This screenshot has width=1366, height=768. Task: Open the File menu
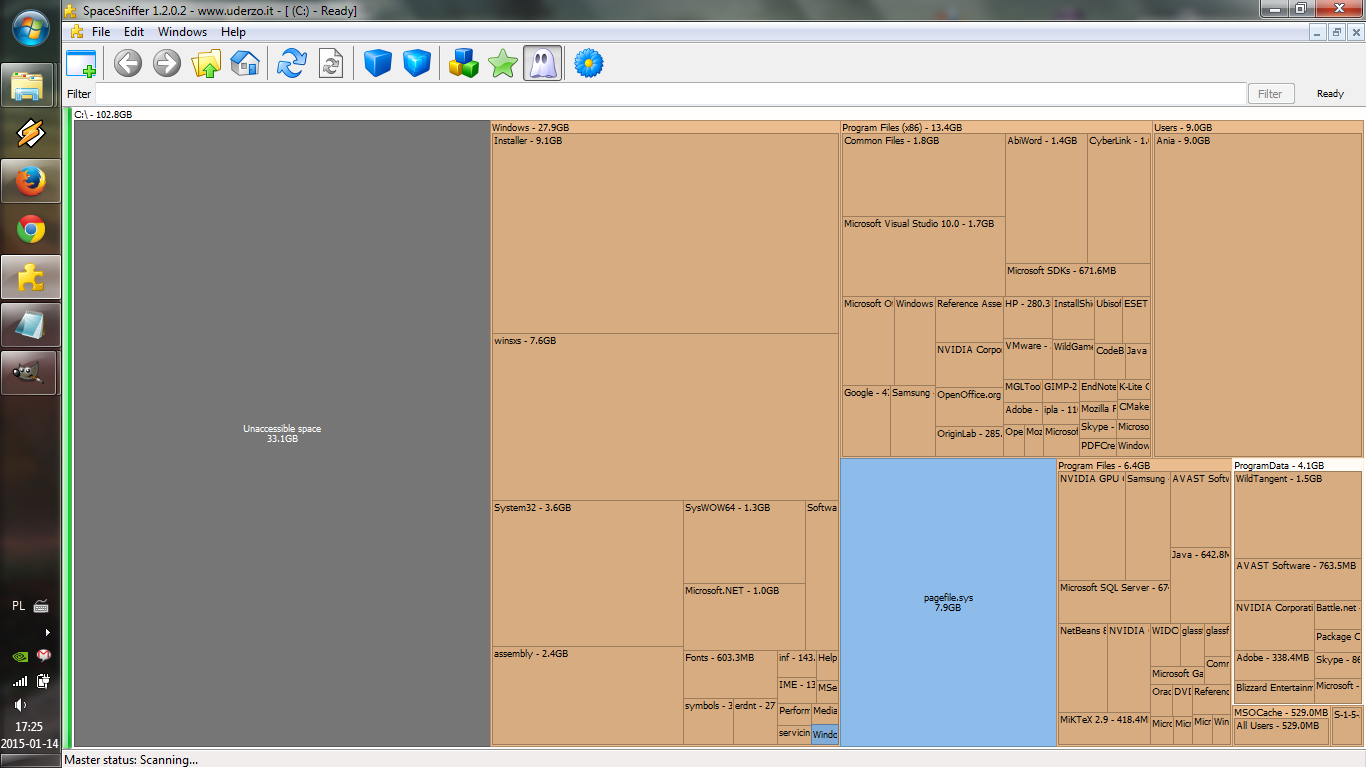pyautogui.click(x=101, y=32)
